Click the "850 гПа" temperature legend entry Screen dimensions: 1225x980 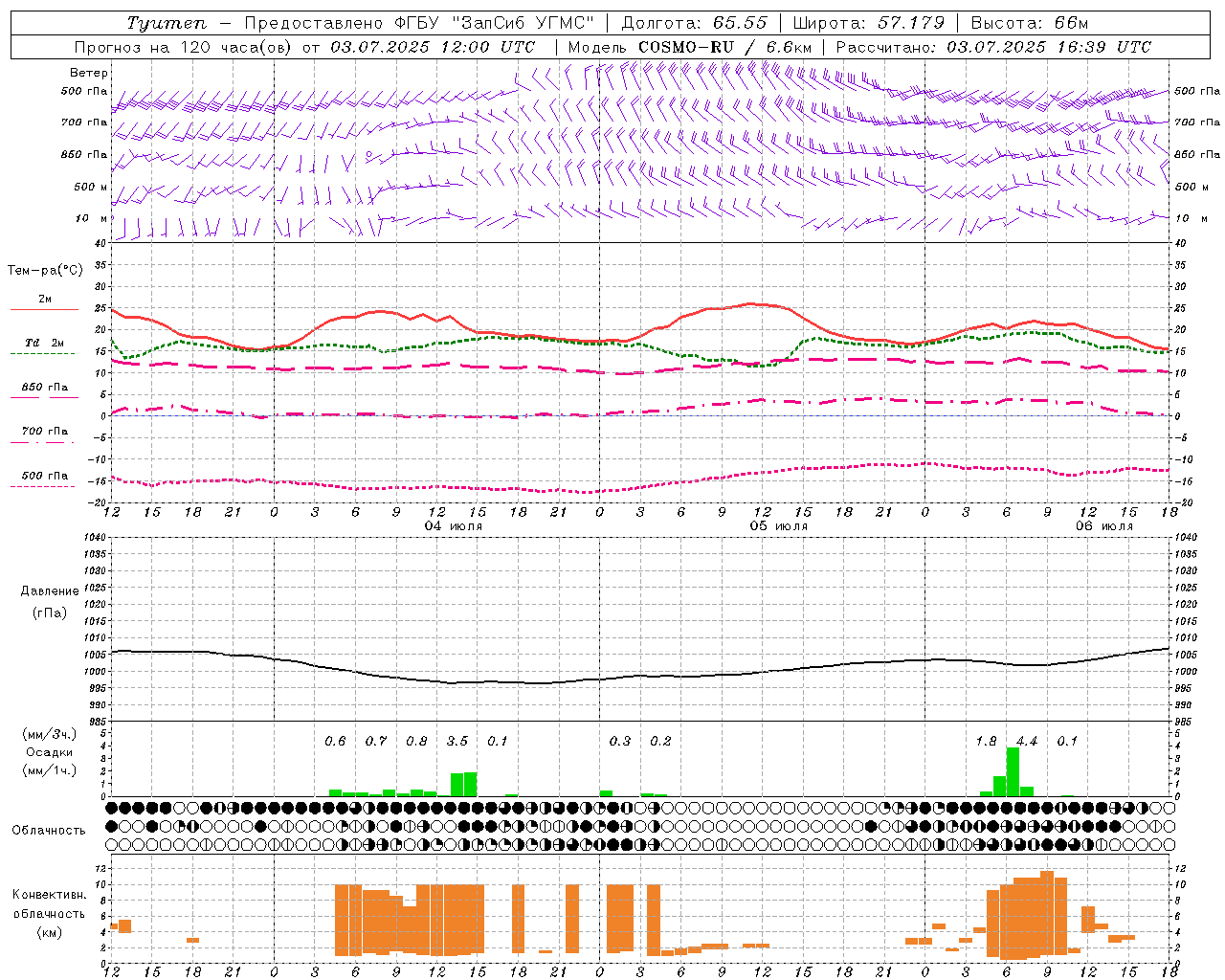(x=44, y=388)
